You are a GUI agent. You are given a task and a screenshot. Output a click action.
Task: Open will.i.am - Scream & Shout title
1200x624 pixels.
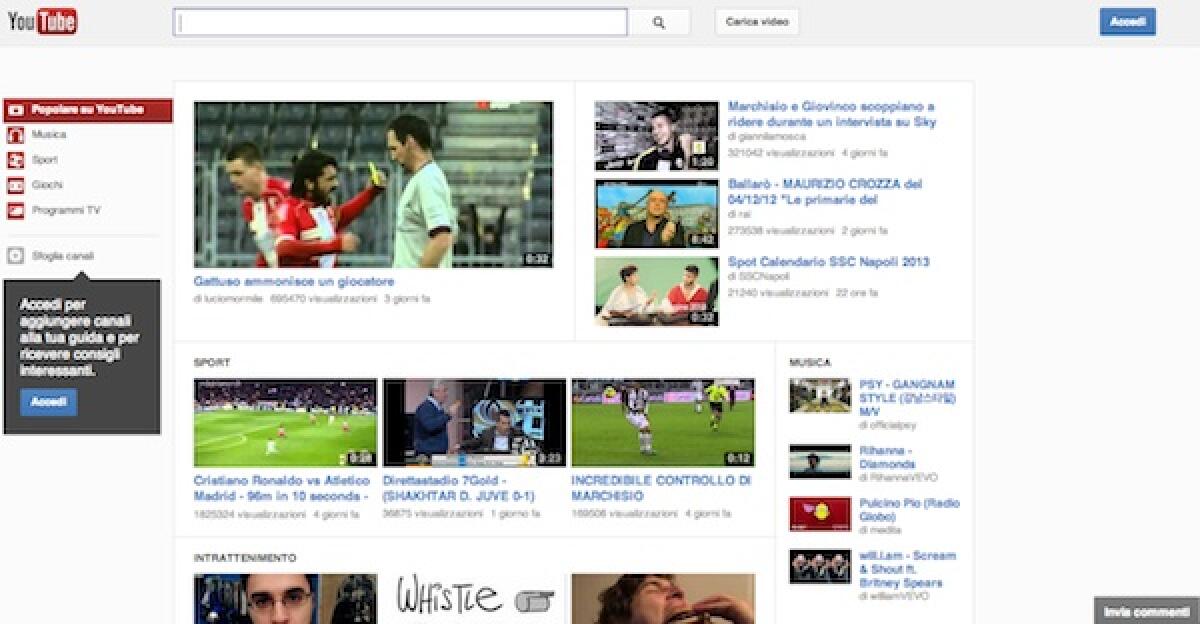coord(908,569)
